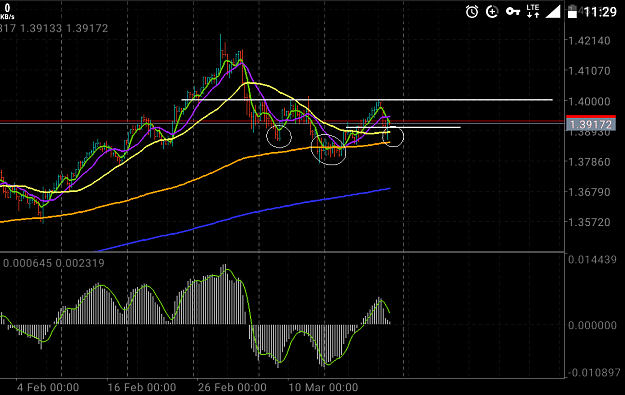Tap the MACD values 0.000645 0.002319
The image size is (625, 395).
tap(53, 263)
